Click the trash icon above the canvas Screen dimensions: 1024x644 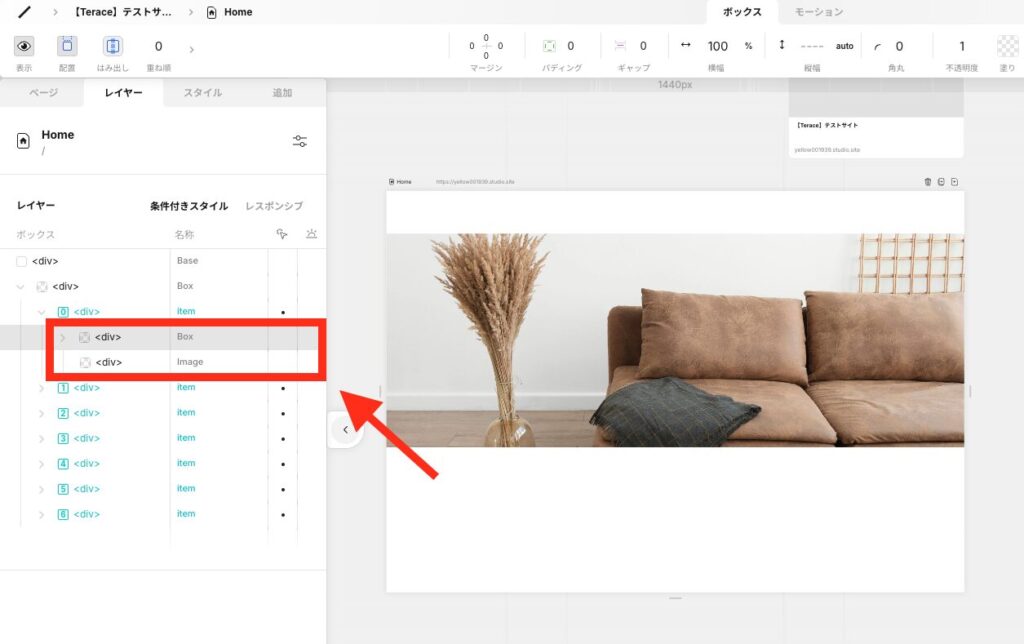click(927, 182)
